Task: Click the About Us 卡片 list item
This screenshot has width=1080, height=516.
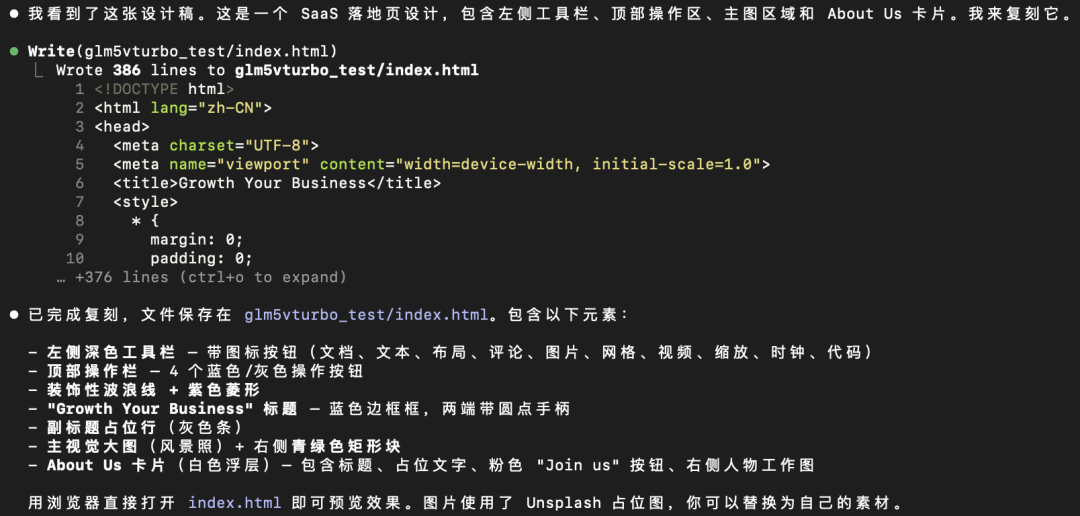Action: point(430,465)
